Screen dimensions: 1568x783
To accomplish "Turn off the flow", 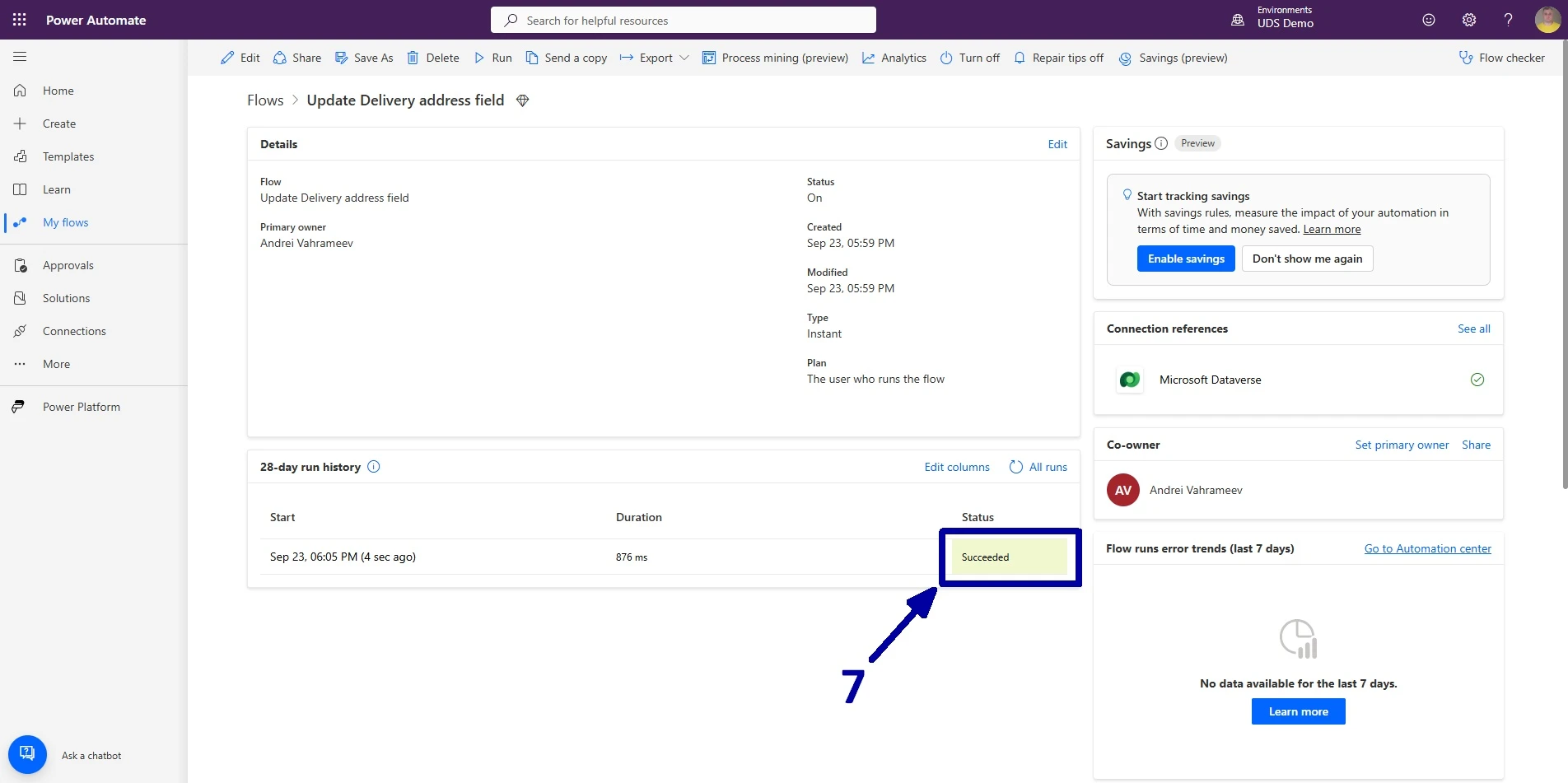I will tap(970, 58).
